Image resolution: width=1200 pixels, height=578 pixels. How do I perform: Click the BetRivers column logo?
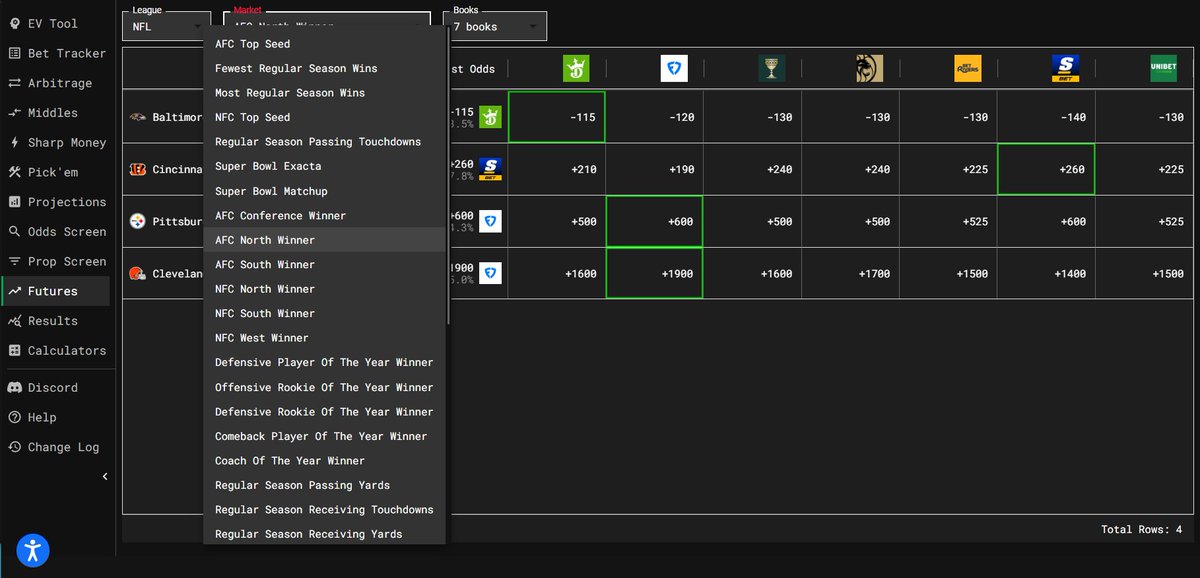click(x=968, y=68)
